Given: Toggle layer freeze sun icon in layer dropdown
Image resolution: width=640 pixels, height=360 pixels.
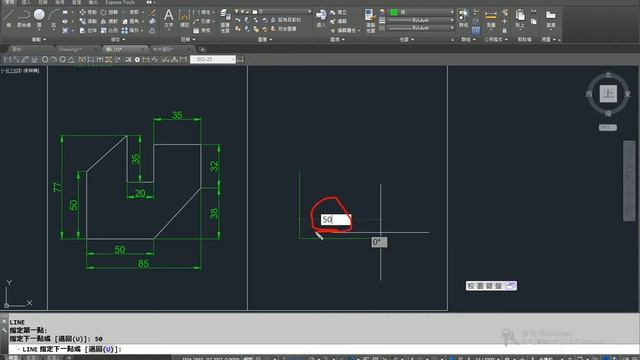Looking at the screenshot, I should [x=242, y=11].
